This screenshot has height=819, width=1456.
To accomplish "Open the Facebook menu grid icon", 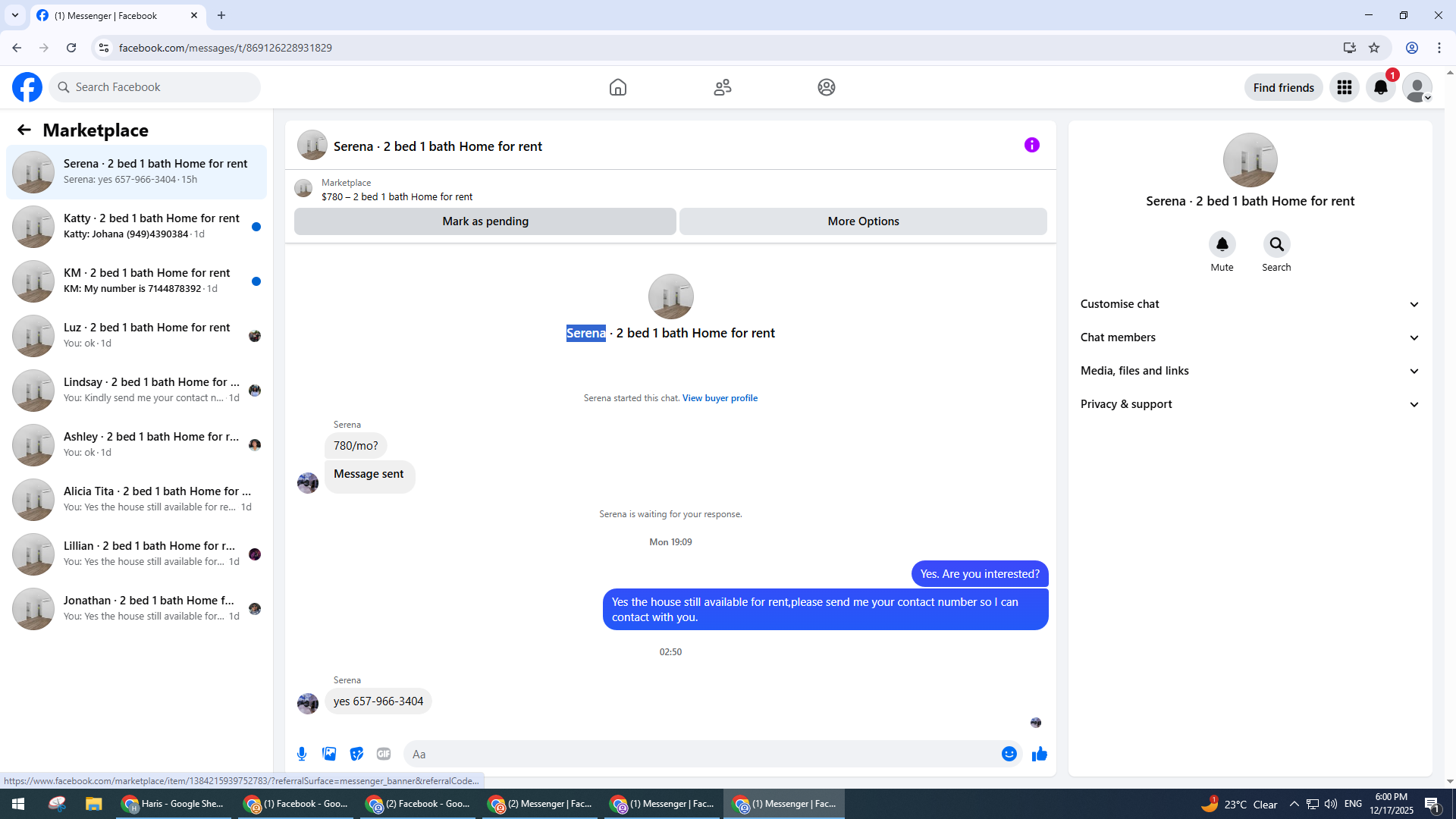I will click(1344, 87).
